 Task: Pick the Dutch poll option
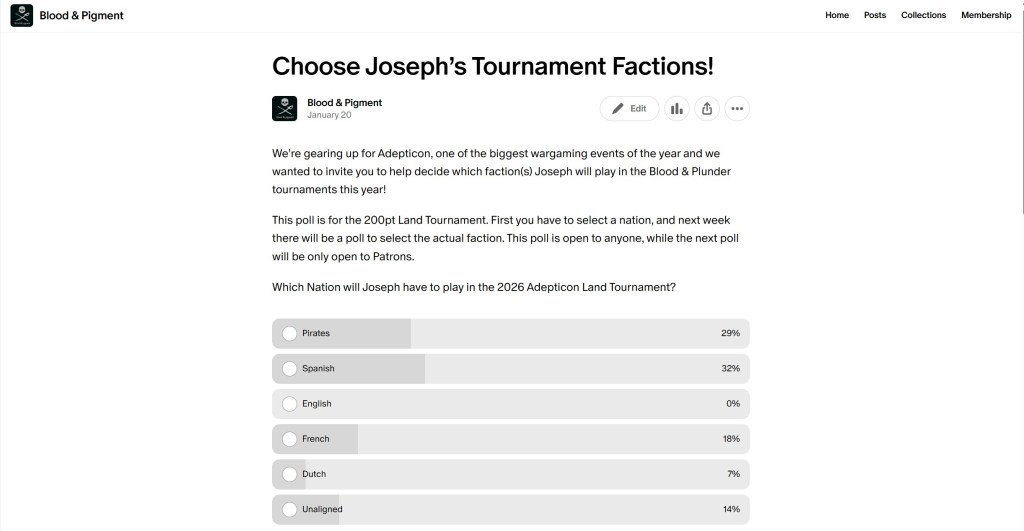pos(290,474)
